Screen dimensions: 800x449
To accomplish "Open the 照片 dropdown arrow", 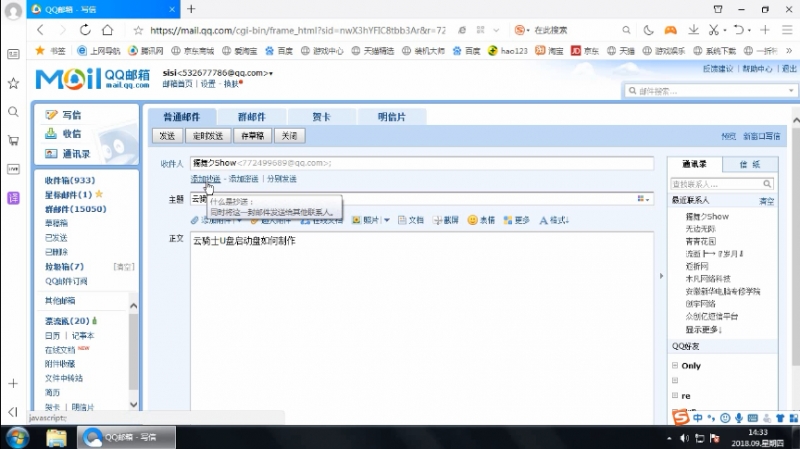I will click(x=387, y=220).
